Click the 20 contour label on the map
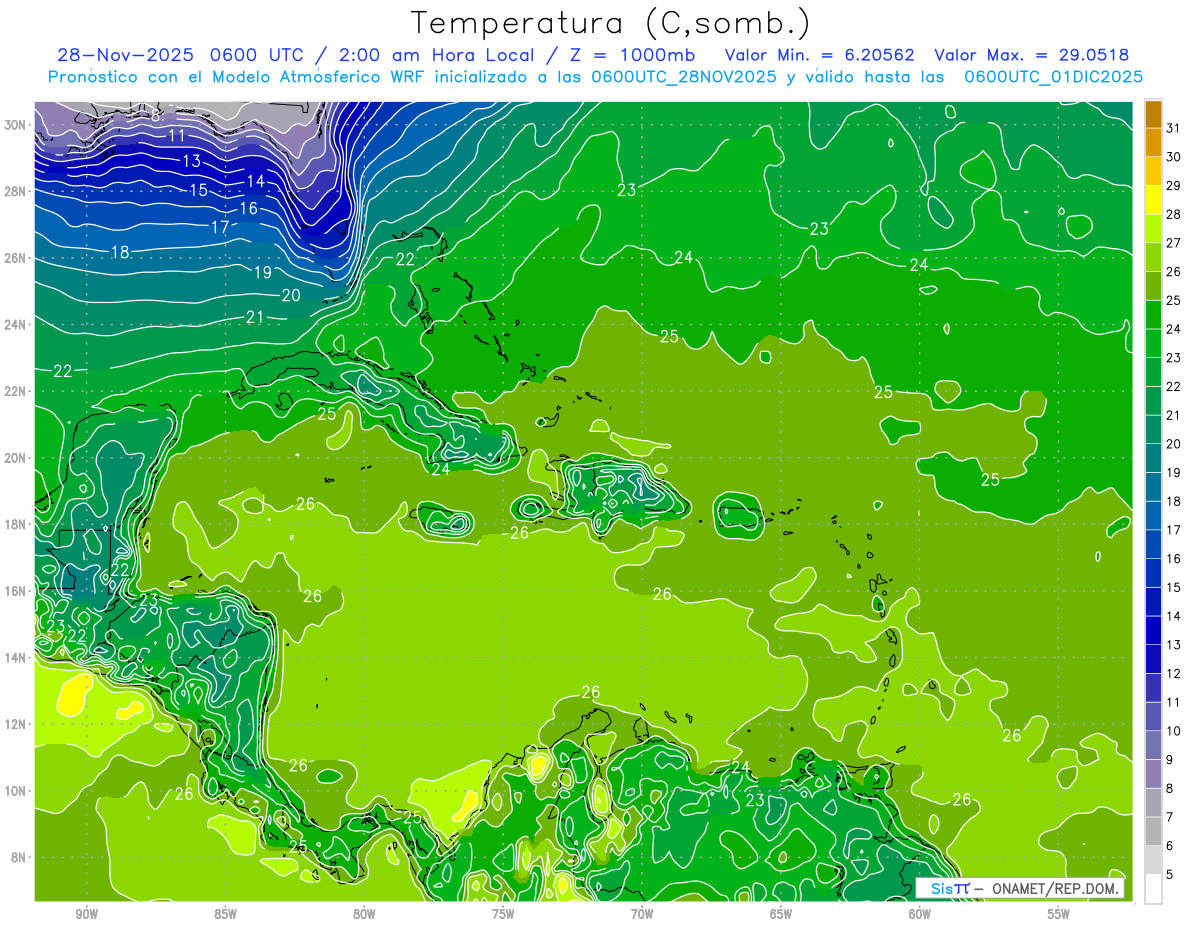Viewport: 1200px width, 927px height. click(291, 296)
